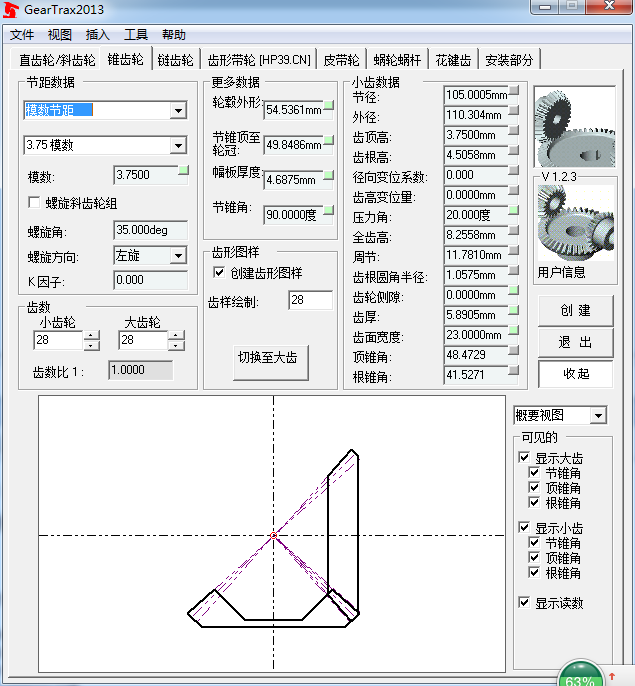
Task: Click gray indicator beside 齿根高 4.5058mm
Action: point(514,150)
